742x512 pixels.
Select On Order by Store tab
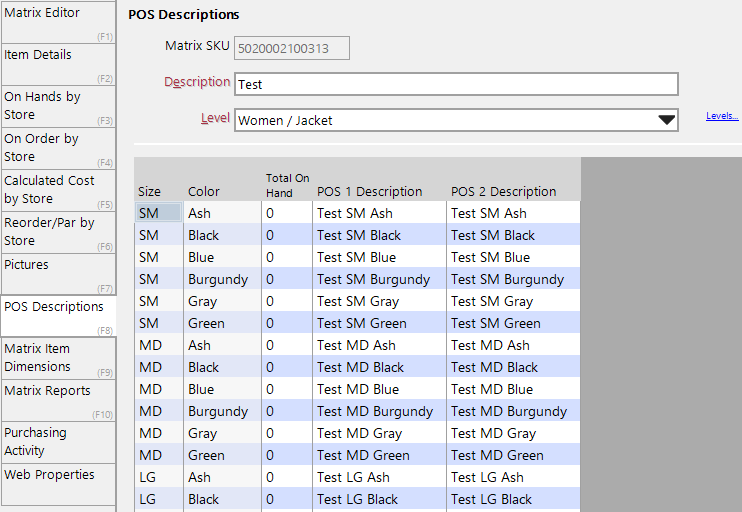coord(58,148)
